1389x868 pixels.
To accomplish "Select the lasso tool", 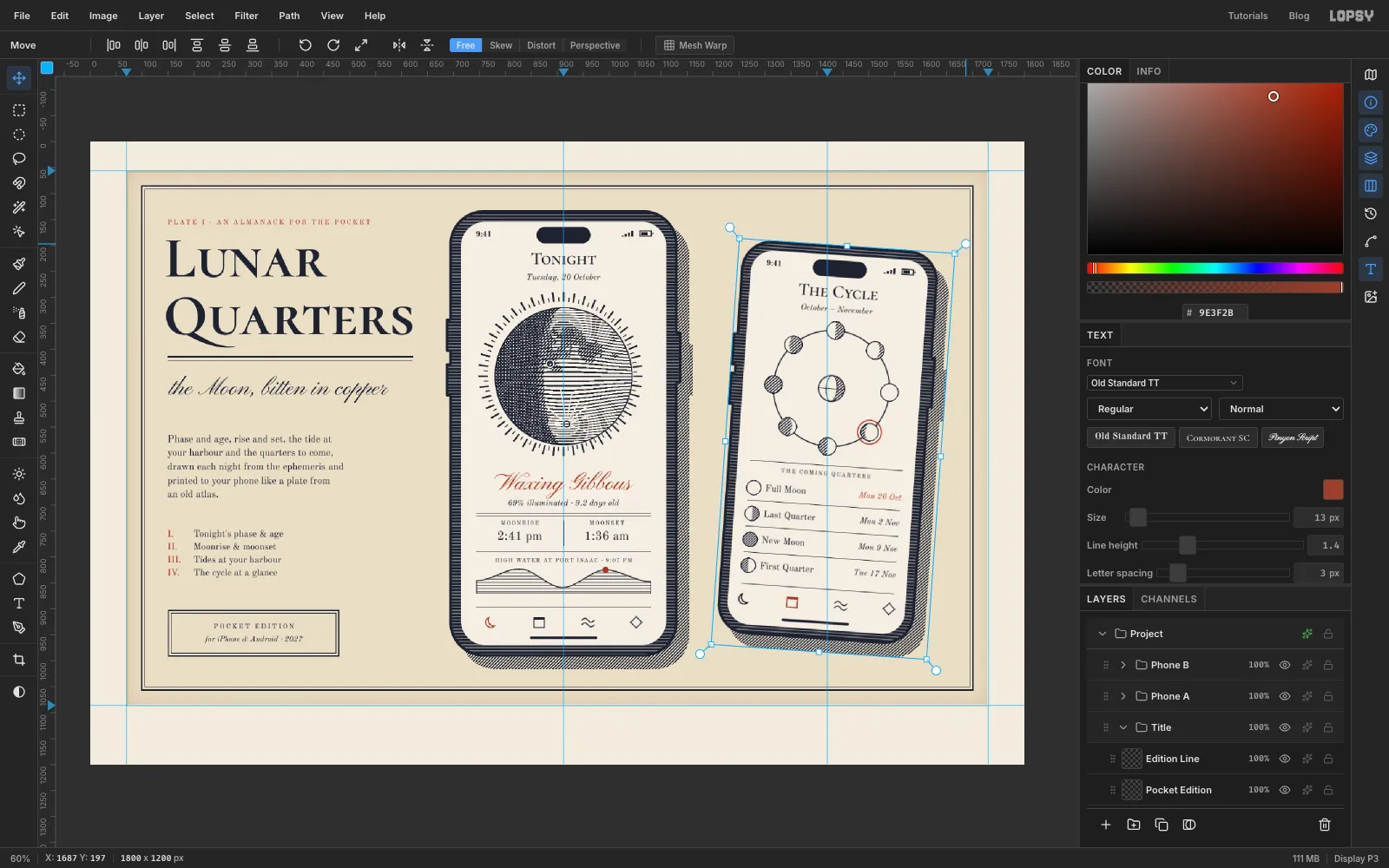I will tap(19, 159).
